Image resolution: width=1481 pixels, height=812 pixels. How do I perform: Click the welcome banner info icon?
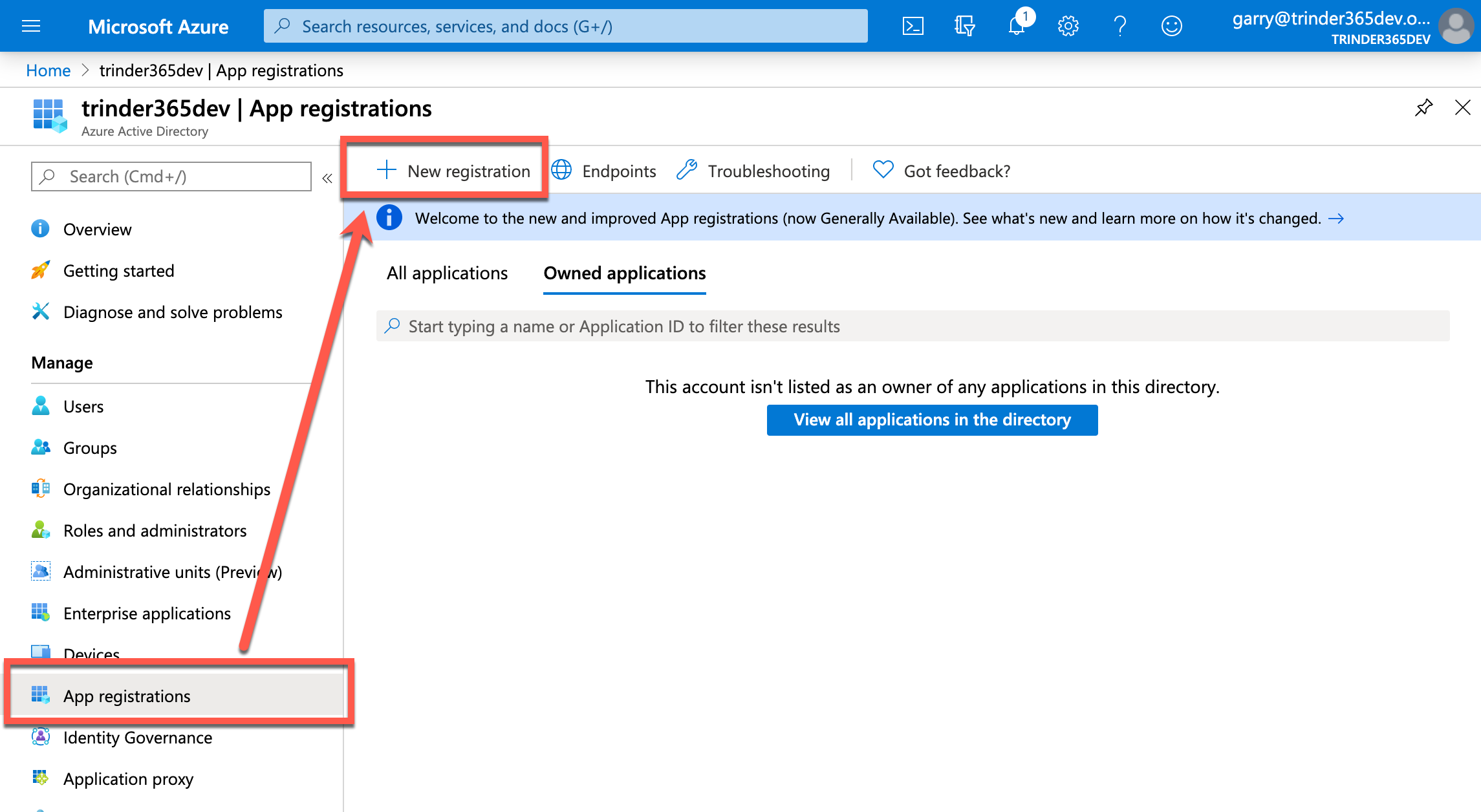point(389,218)
